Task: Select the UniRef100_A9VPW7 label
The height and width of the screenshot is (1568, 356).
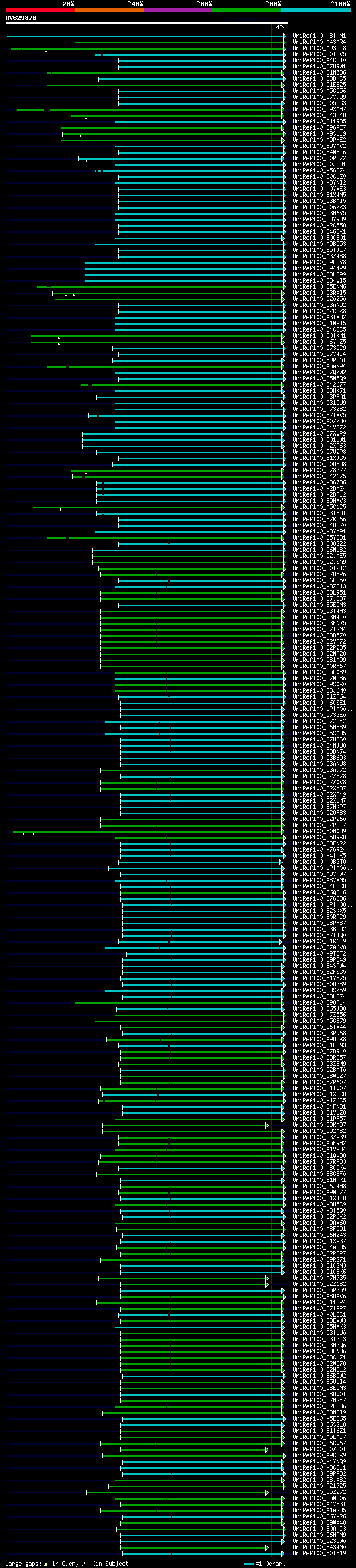Action: (319, 873)
